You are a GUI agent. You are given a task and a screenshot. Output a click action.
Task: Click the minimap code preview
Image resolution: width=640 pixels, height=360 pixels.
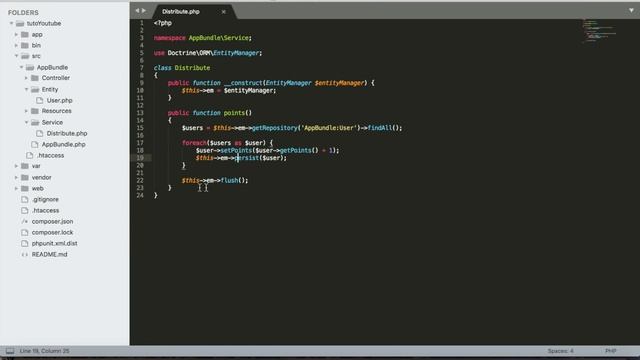tap(599, 31)
